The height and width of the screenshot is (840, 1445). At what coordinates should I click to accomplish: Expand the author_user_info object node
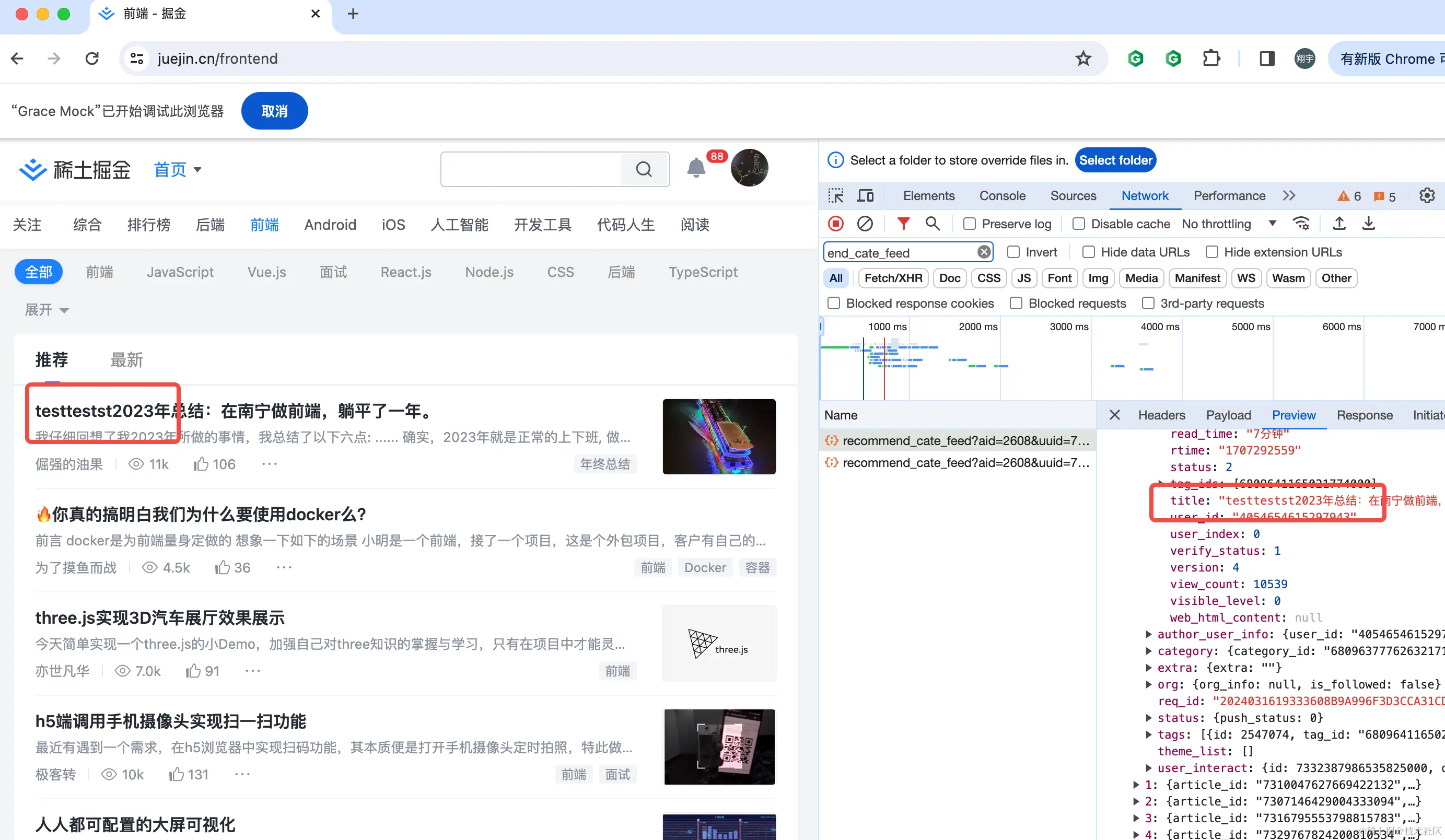pyautogui.click(x=1149, y=634)
